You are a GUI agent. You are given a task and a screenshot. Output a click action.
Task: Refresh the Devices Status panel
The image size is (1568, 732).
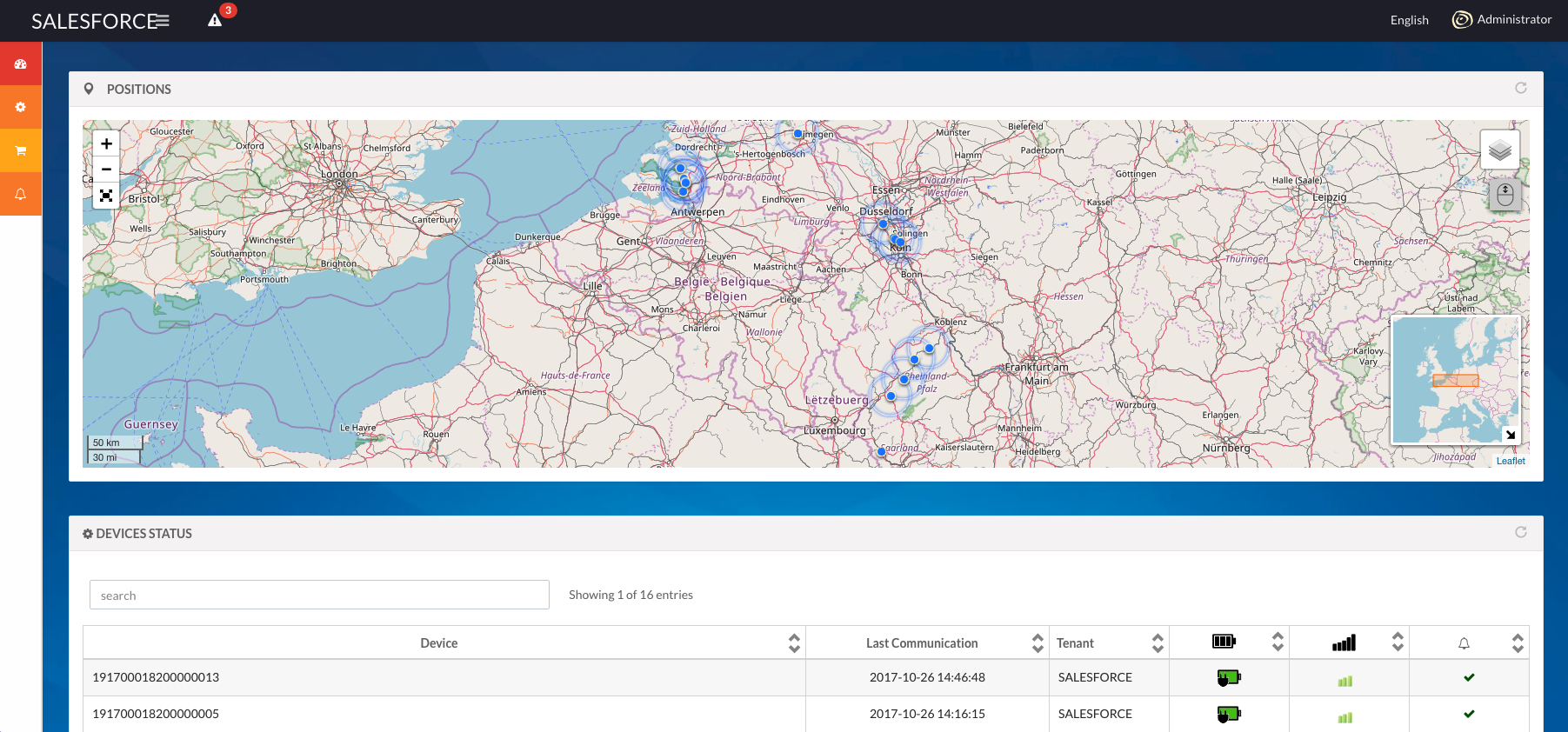[1520, 532]
